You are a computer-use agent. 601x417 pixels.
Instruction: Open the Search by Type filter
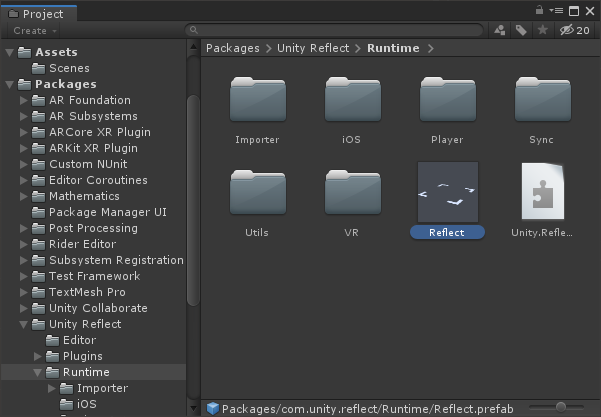point(500,31)
